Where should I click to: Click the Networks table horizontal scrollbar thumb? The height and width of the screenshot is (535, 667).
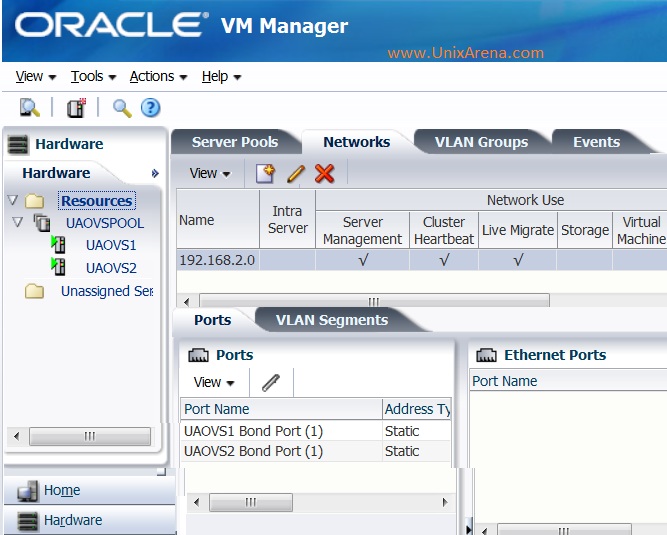(374, 302)
